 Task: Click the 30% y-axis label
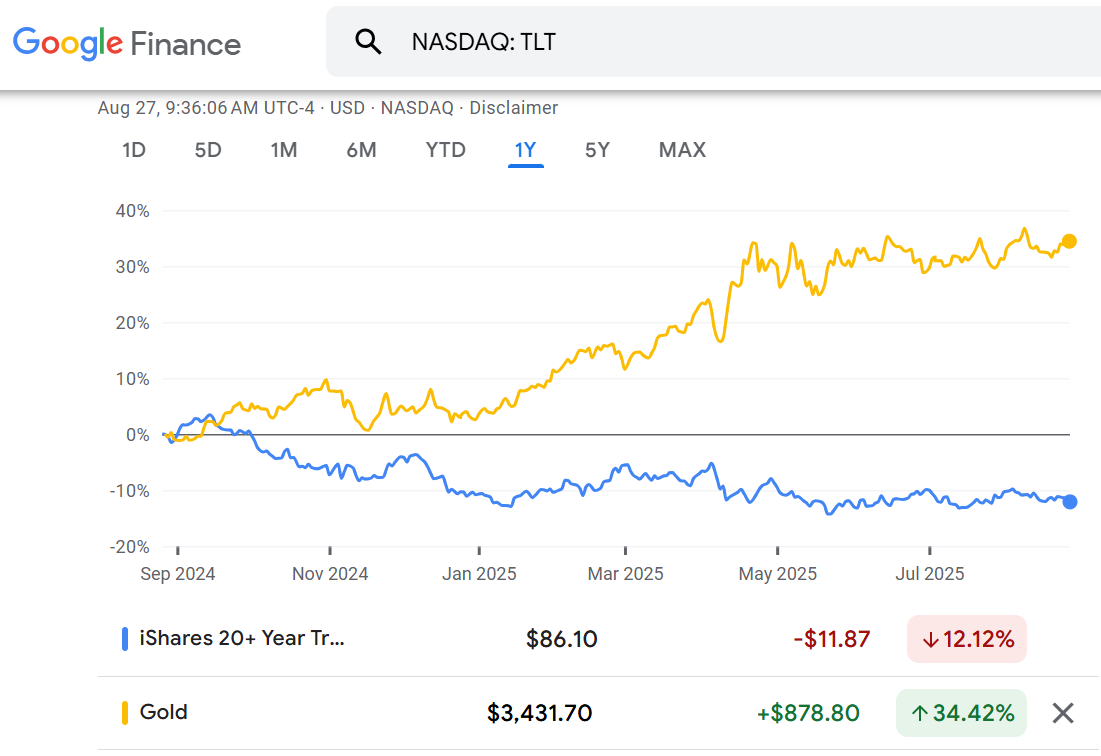click(133, 267)
